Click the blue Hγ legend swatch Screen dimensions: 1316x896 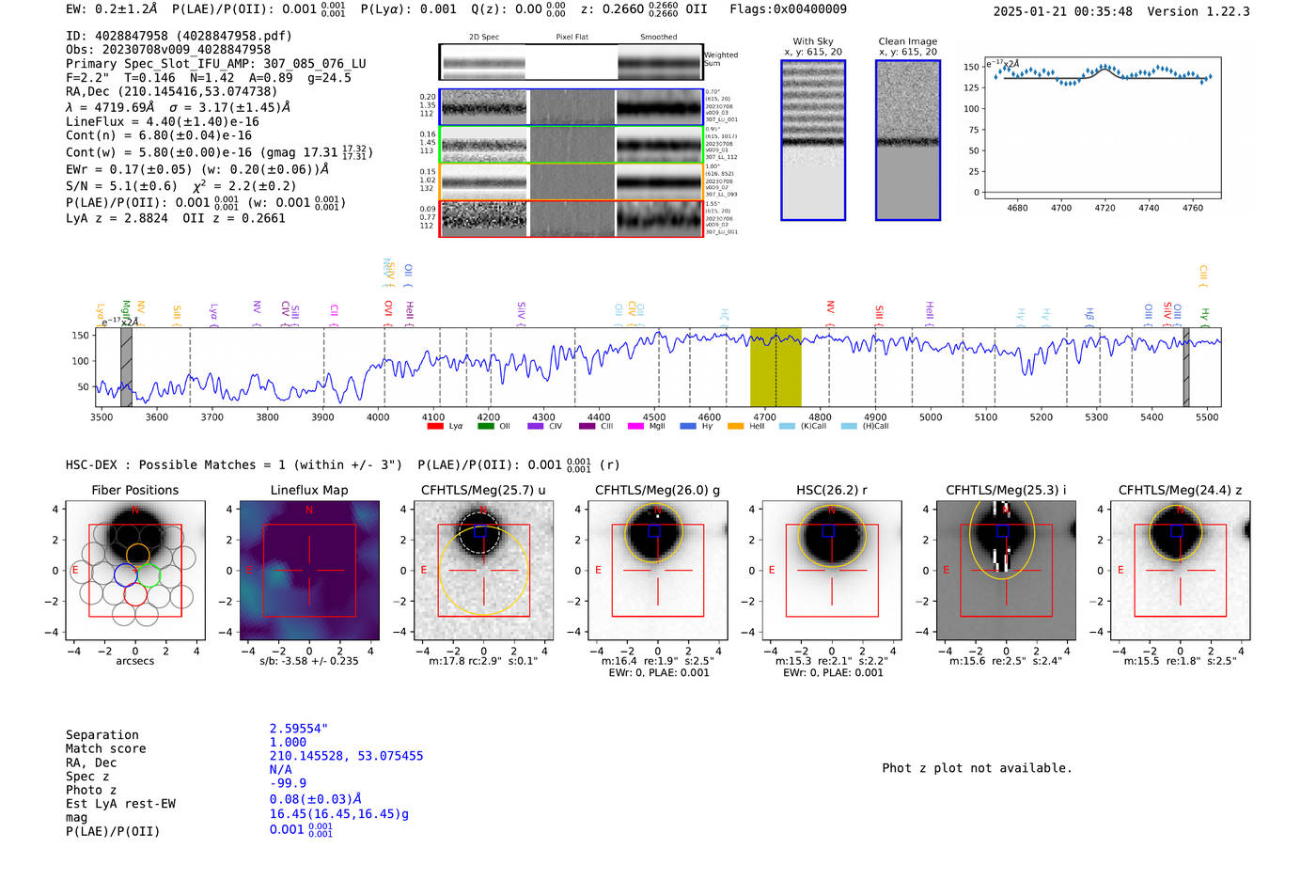coord(688,426)
